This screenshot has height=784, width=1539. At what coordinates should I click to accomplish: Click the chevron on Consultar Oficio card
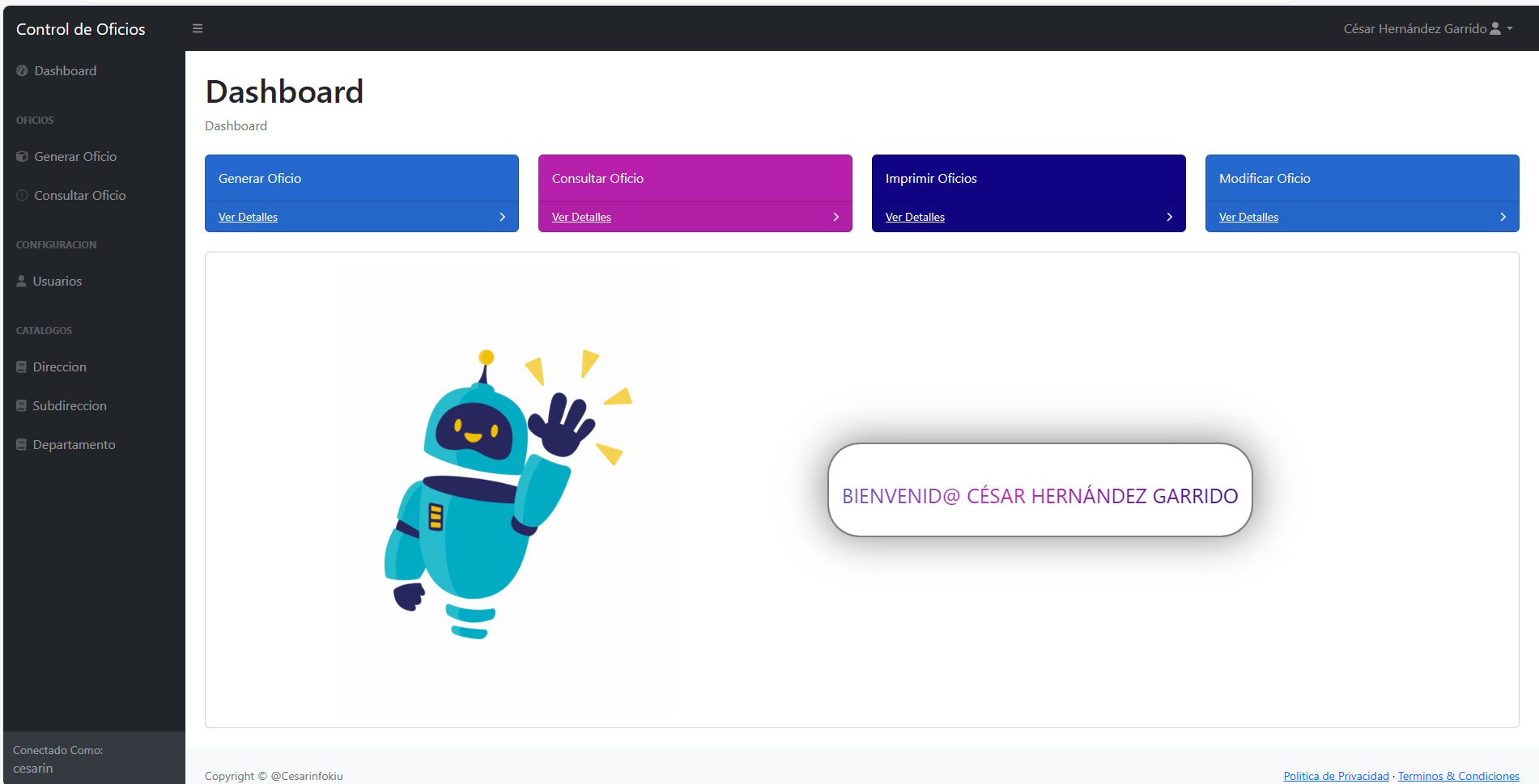click(x=835, y=217)
